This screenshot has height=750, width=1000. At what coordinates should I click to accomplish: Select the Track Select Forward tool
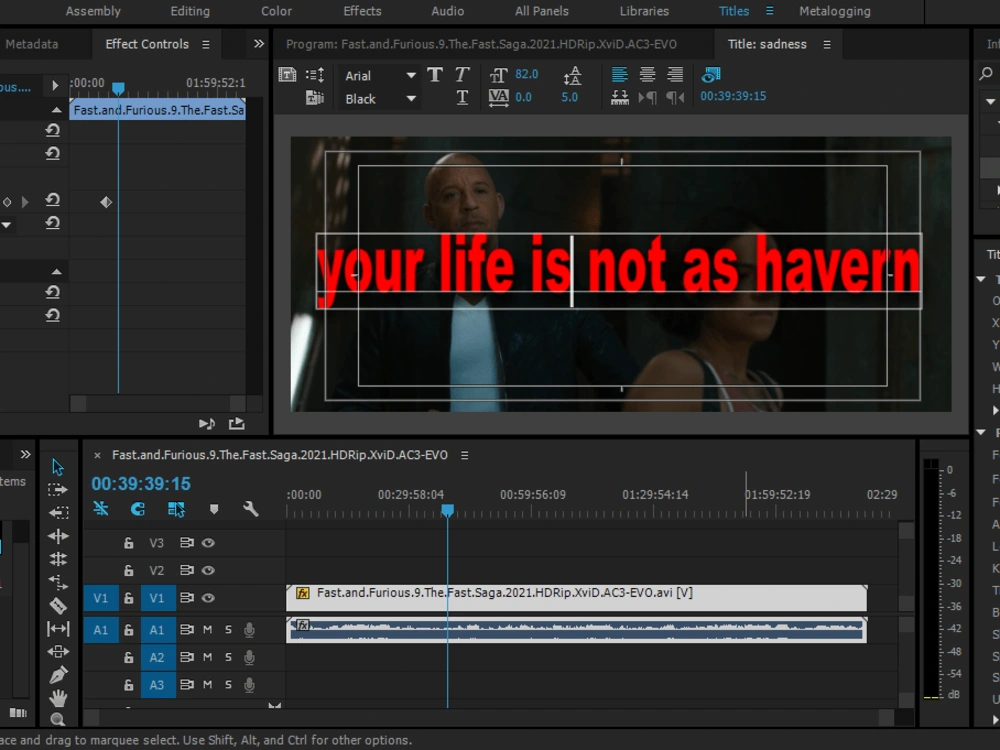tap(58, 490)
